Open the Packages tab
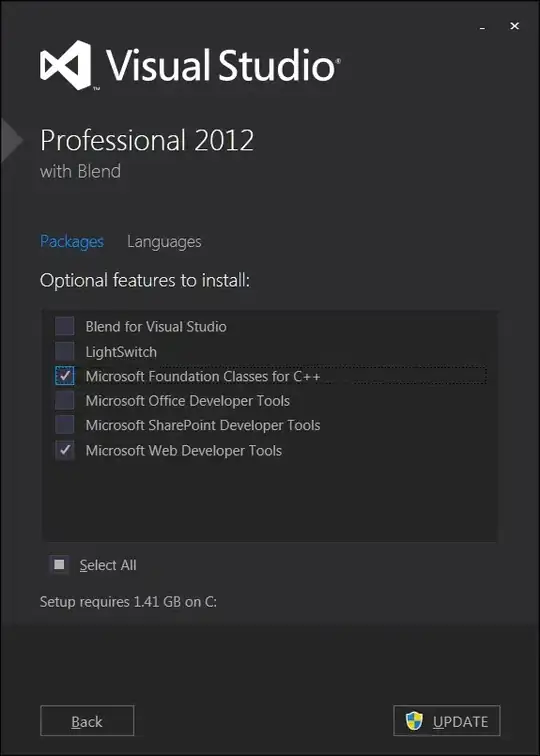Viewport: 540px width, 756px height. [x=72, y=241]
